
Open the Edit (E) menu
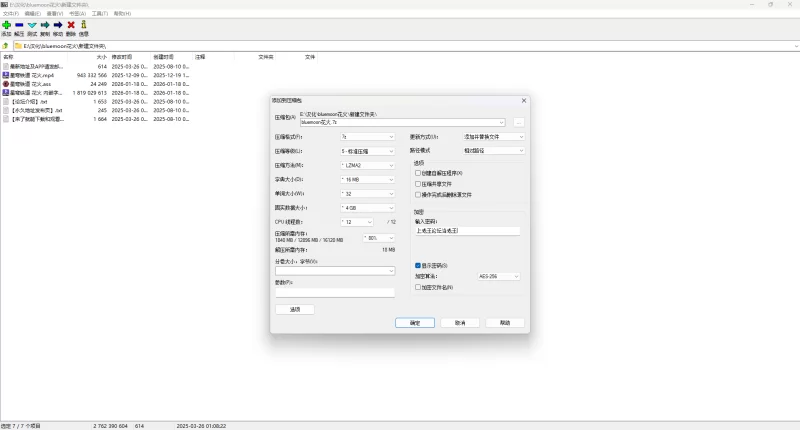(x=33, y=14)
